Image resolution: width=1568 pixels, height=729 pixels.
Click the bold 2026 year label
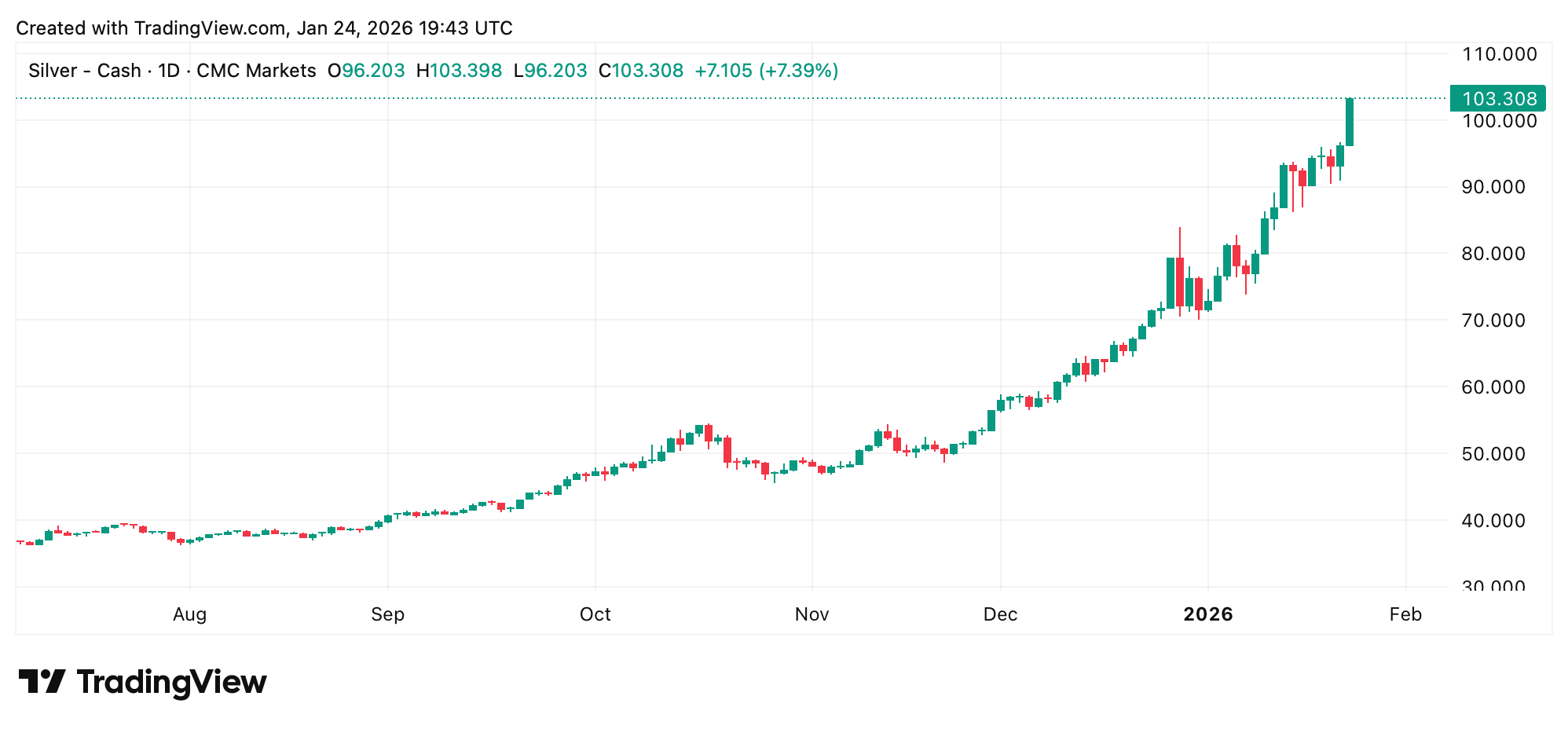click(x=1208, y=614)
